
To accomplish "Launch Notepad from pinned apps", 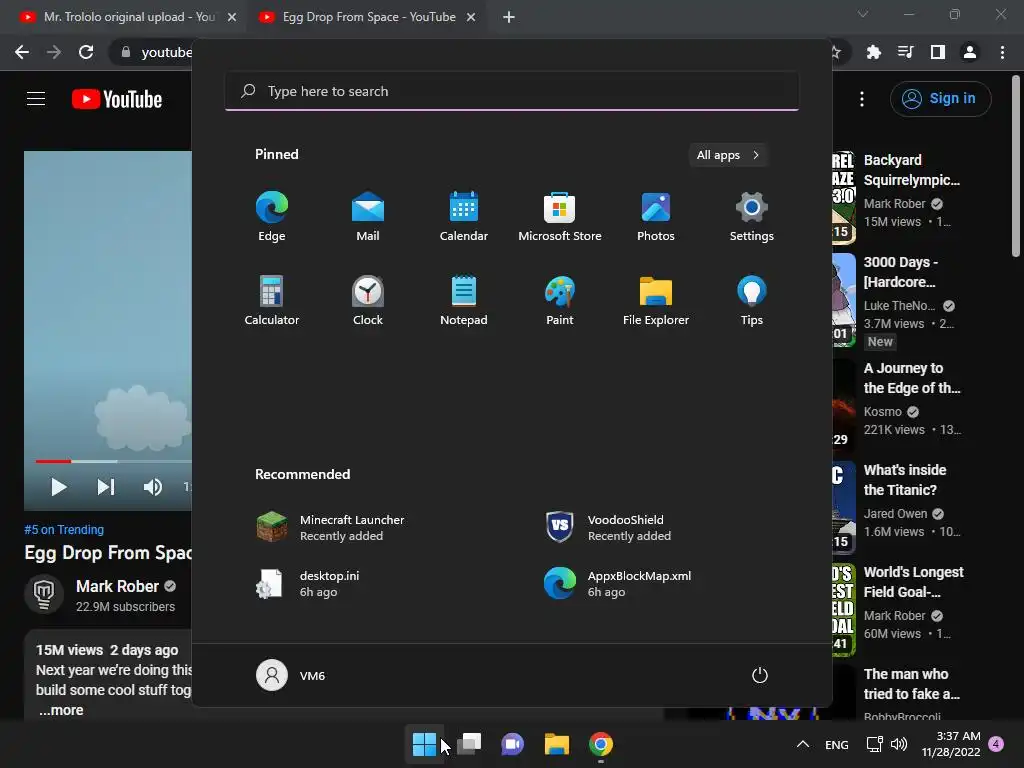I will pyautogui.click(x=464, y=300).
